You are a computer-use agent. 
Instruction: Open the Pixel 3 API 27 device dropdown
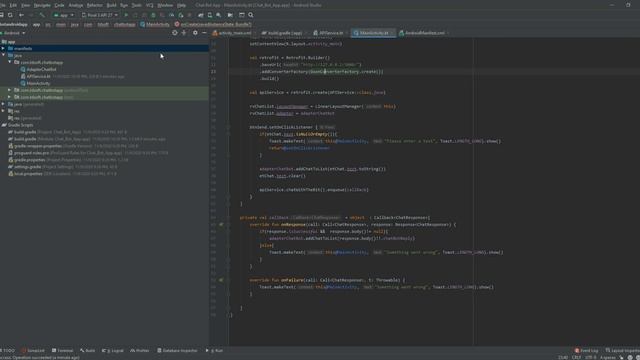(100, 15)
